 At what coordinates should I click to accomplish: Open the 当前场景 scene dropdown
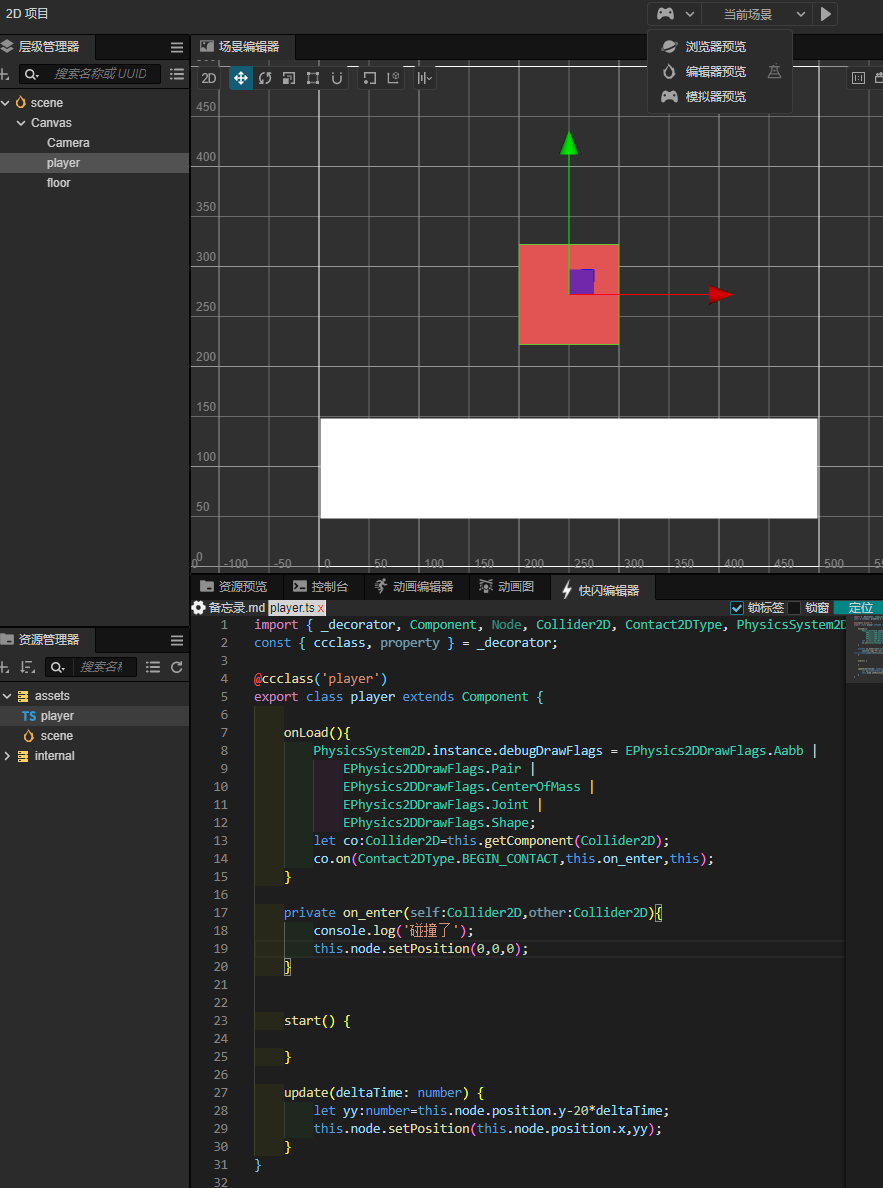coord(756,14)
